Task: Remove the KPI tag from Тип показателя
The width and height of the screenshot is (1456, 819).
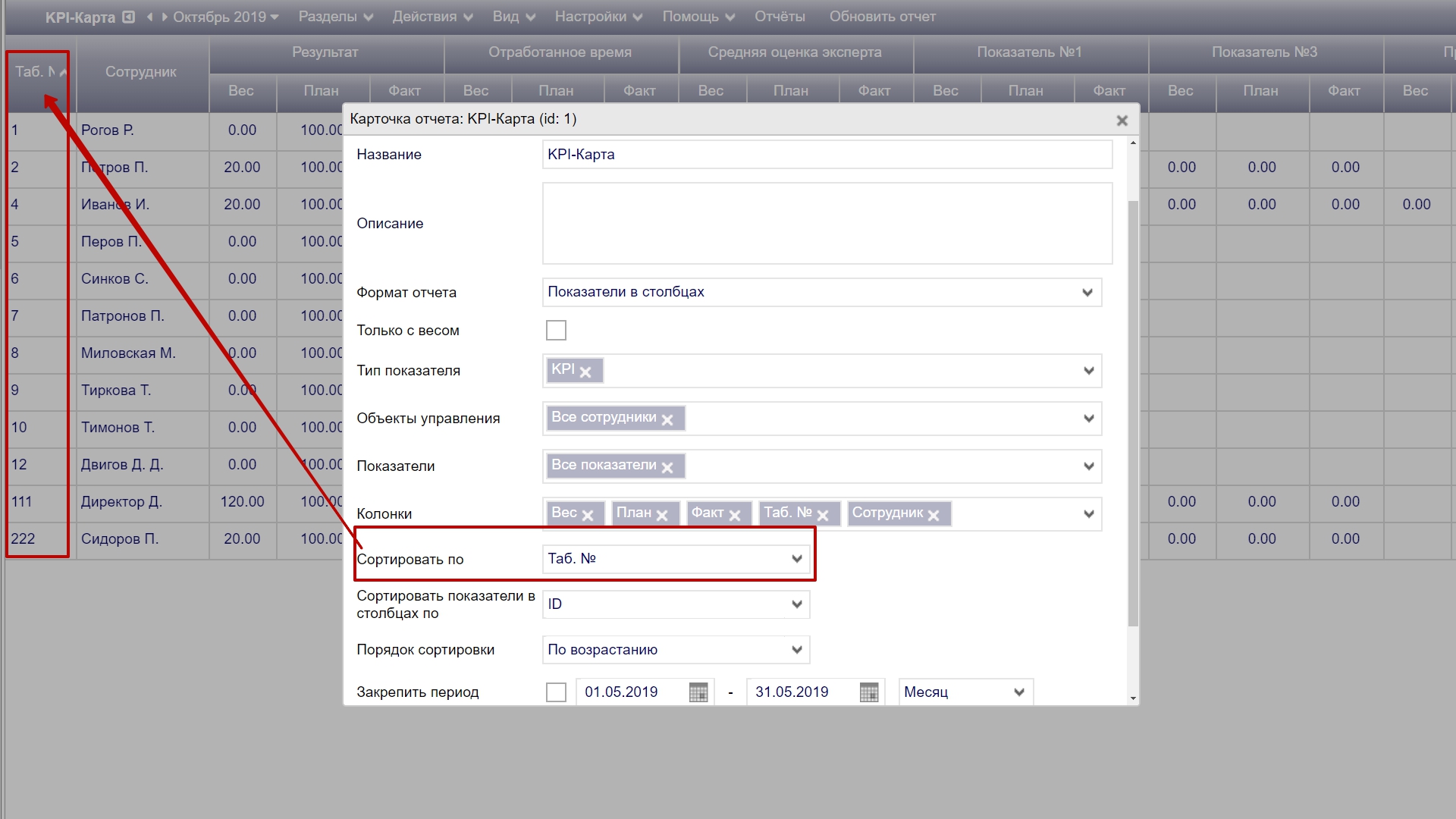Action: 585,372
